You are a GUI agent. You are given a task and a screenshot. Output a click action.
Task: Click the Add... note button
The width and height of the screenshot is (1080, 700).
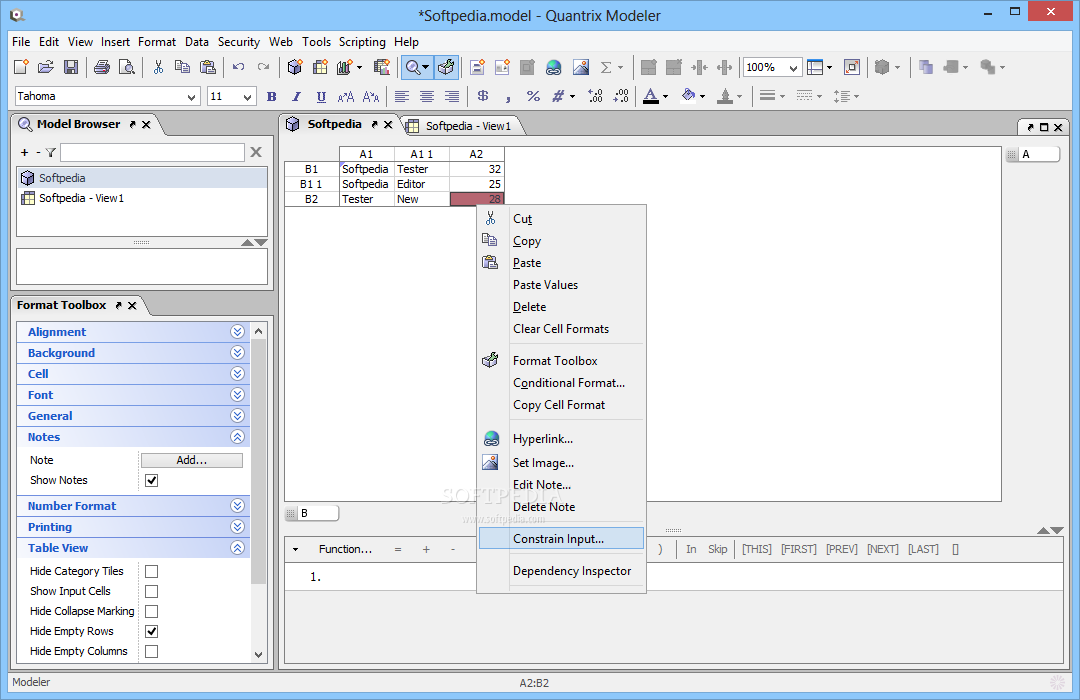(x=191, y=460)
